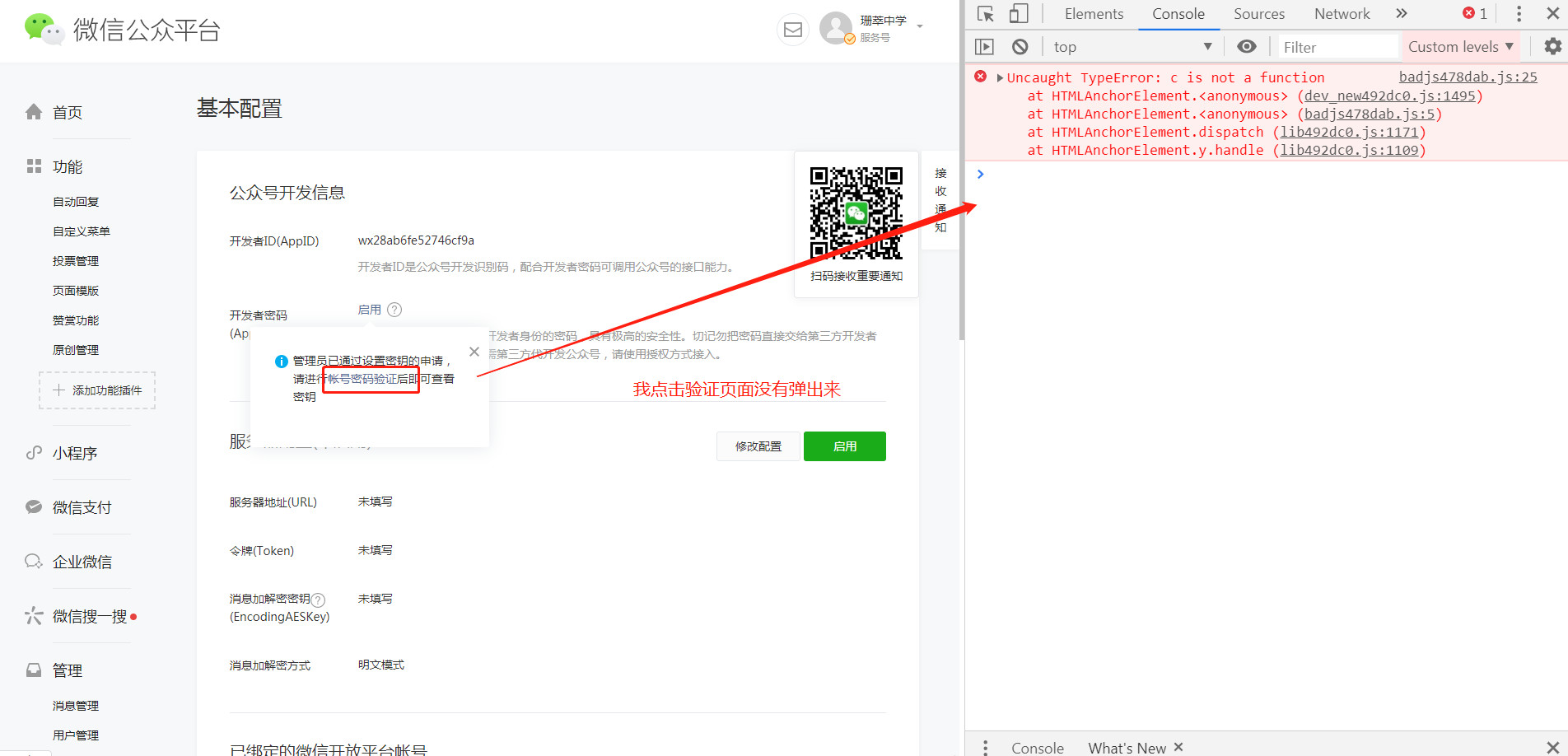Close the DevTools bottom drawer
Screen dimensions: 1568x756
click(1552, 747)
